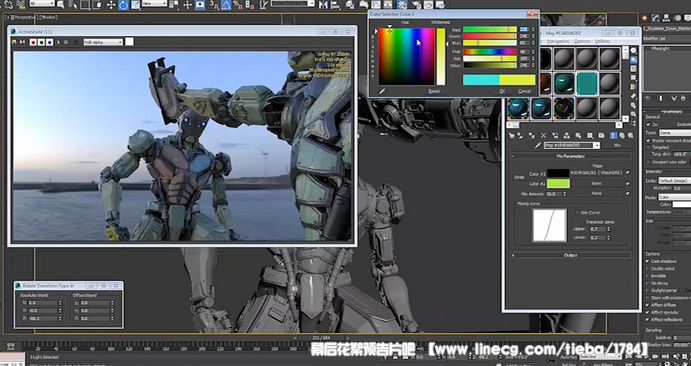Toggle checkered Background icon beside material slots

pyautogui.click(x=634, y=69)
